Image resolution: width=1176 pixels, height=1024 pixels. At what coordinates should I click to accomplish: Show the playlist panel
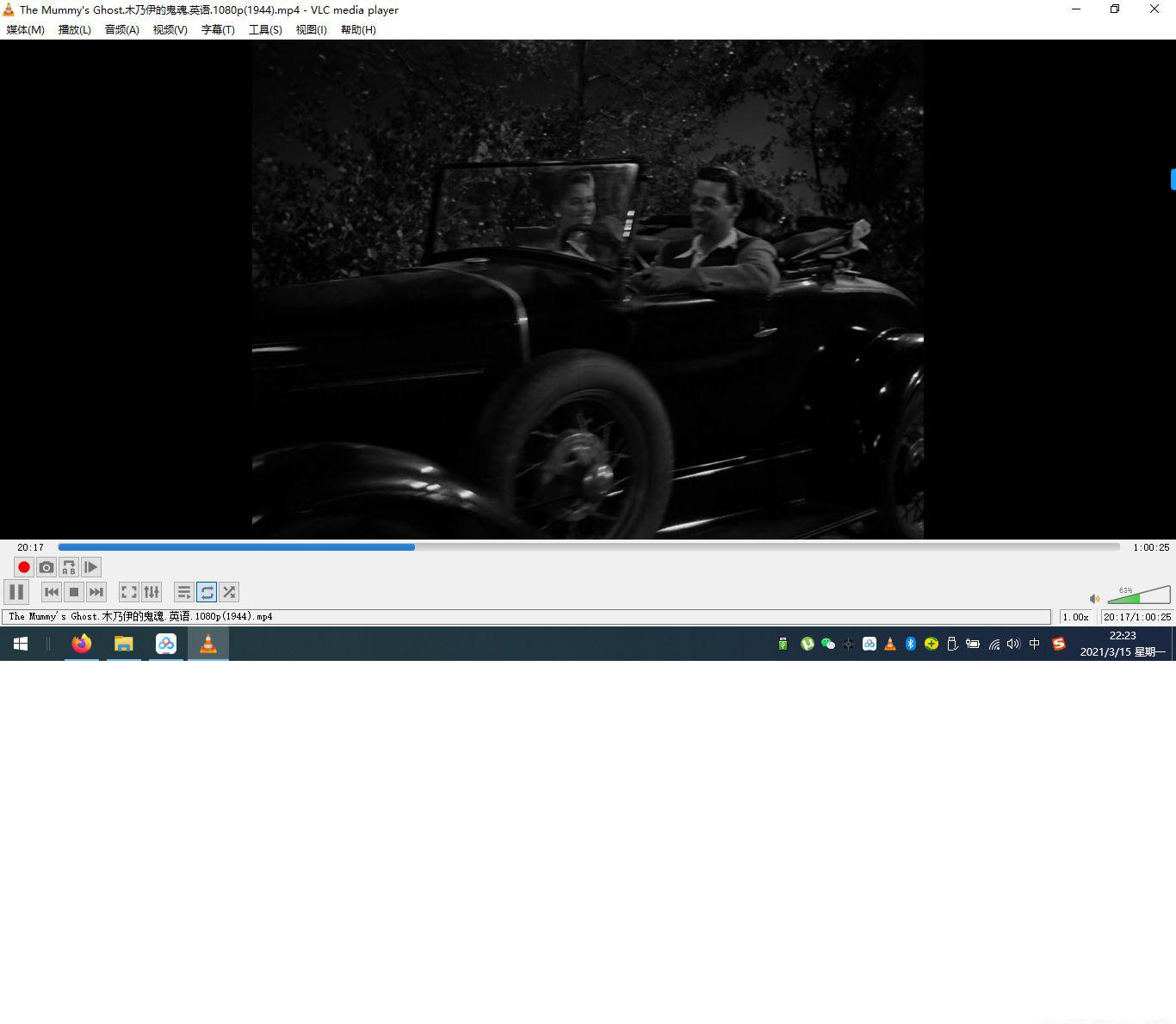[x=184, y=592]
